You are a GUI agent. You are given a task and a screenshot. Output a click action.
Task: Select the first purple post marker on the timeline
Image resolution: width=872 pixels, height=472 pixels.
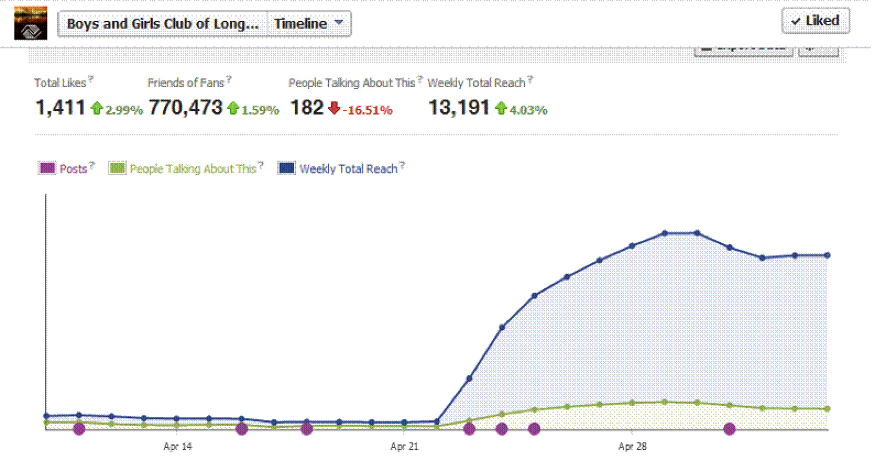coord(79,429)
